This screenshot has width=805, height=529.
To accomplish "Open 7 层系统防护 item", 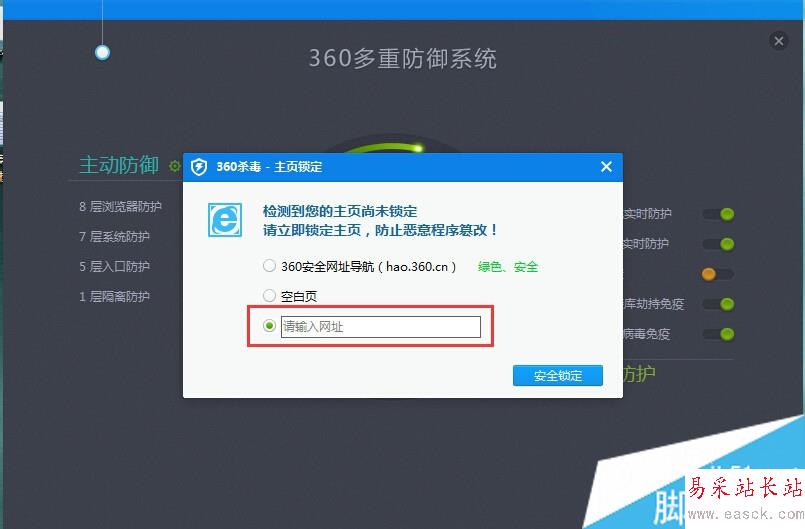I will [x=114, y=236].
